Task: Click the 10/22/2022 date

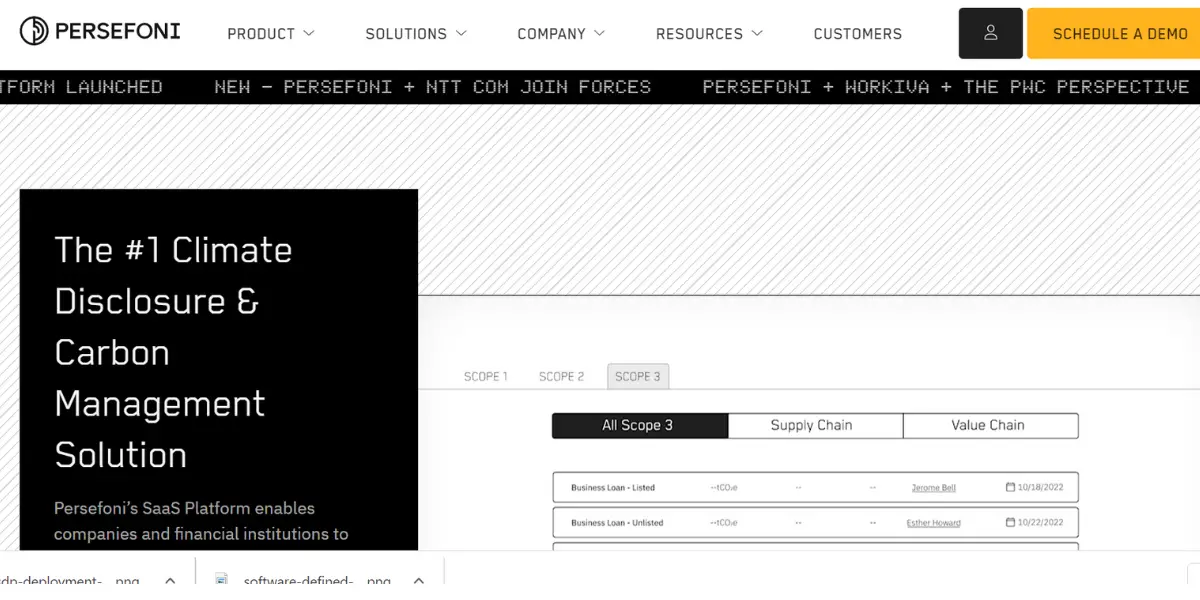Action: pos(1040,523)
